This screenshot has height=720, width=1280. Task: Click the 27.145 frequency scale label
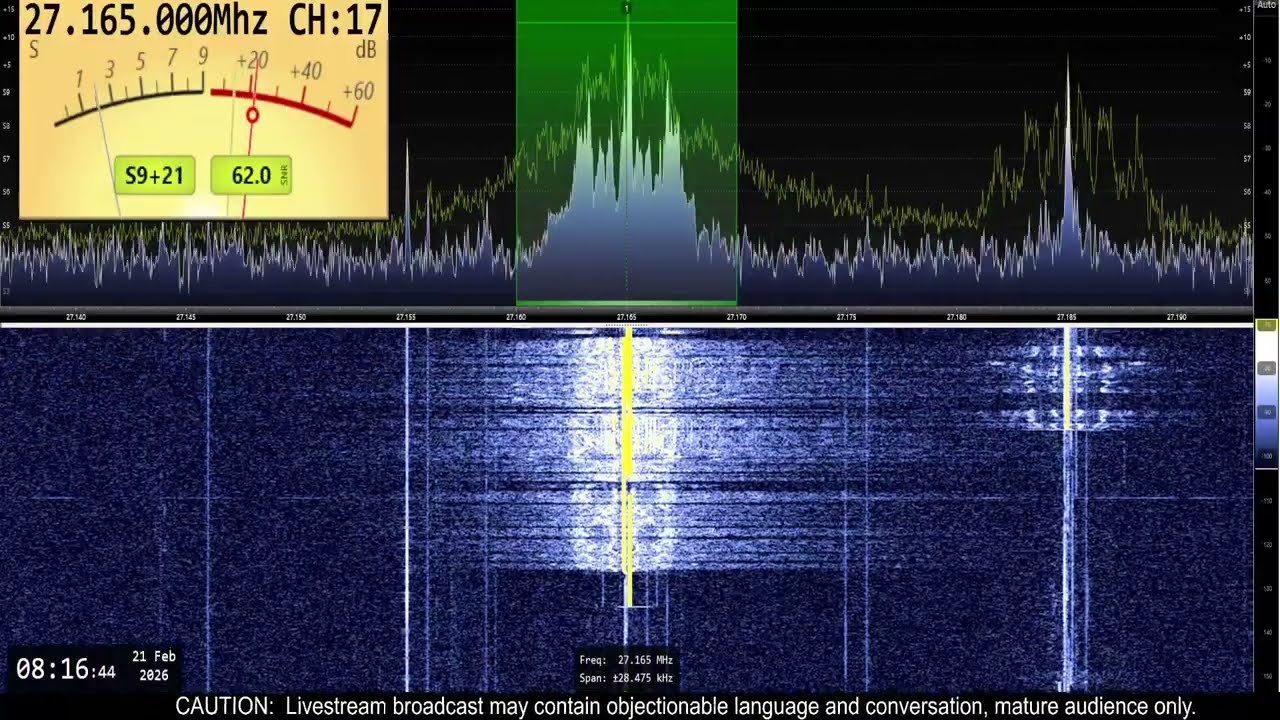(x=186, y=317)
